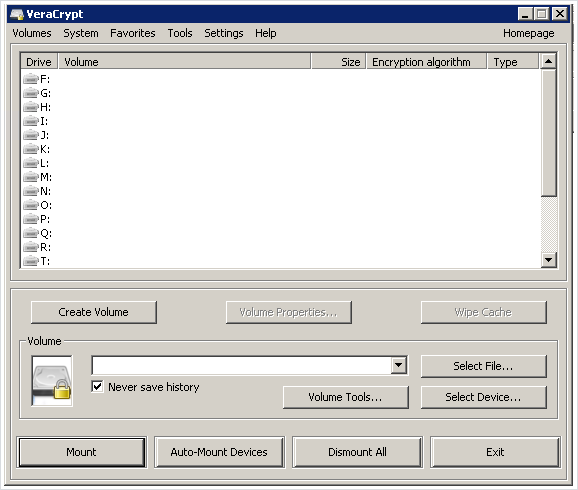Expand the volume path dropdown arrow
578x490 pixels.
(x=398, y=365)
